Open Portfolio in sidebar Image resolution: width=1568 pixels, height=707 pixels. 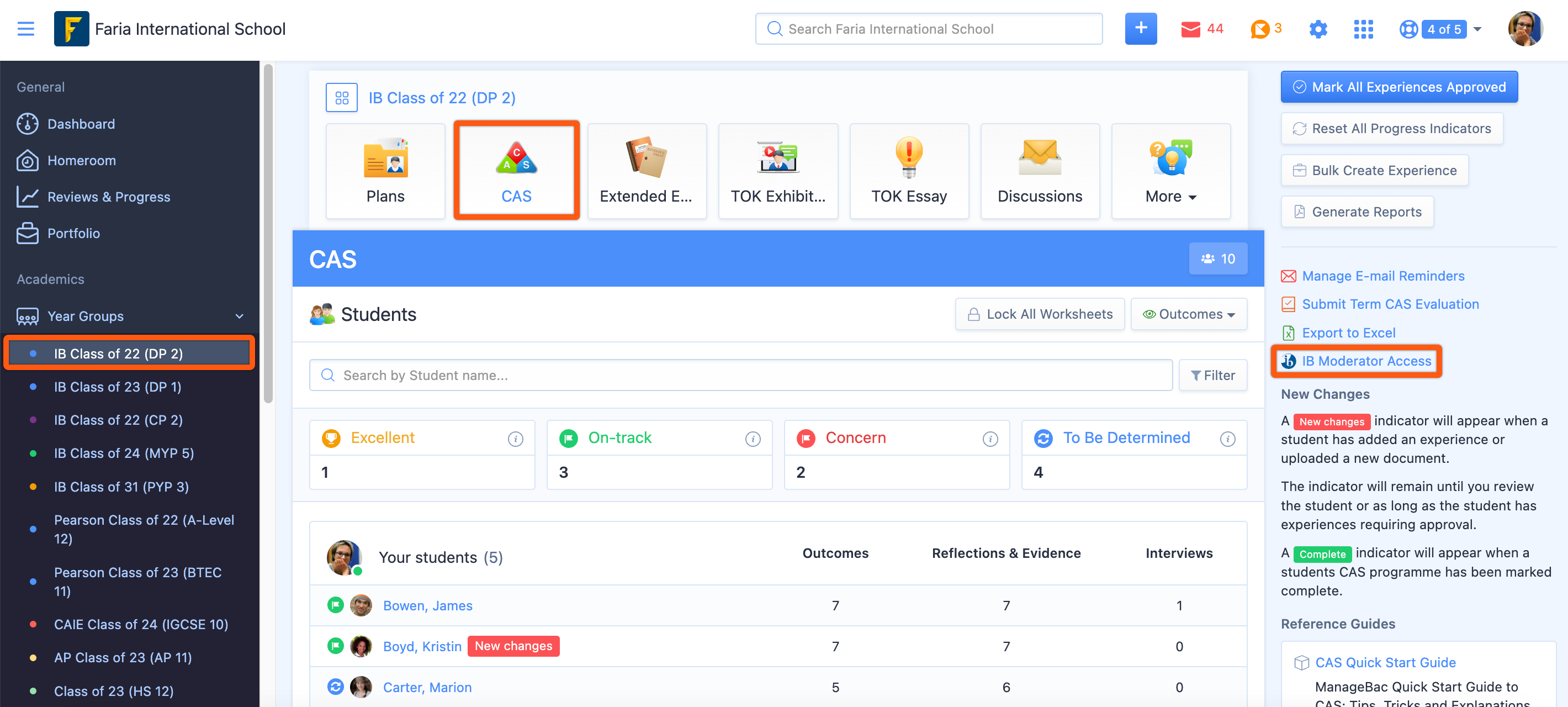[x=73, y=233]
